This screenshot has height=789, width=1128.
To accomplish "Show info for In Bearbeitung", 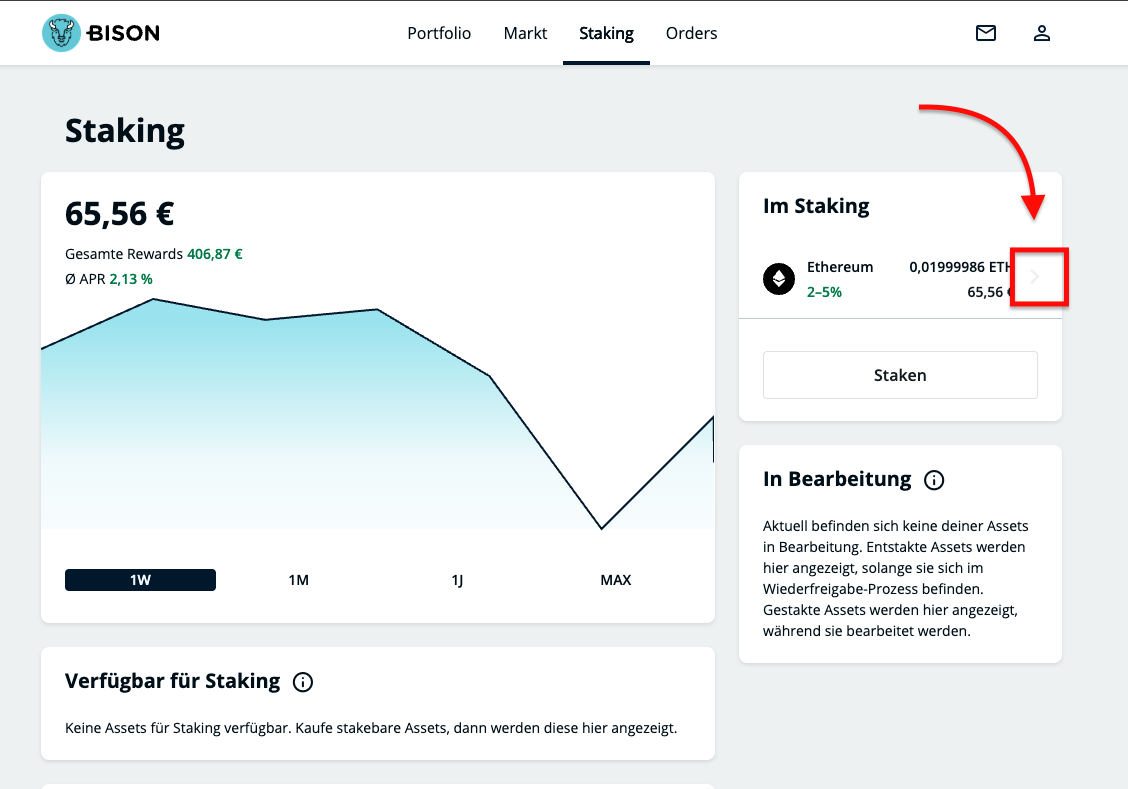I will [x=934, y=480].
